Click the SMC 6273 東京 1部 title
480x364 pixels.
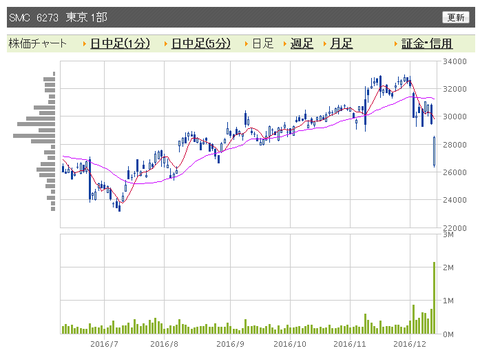58,17
